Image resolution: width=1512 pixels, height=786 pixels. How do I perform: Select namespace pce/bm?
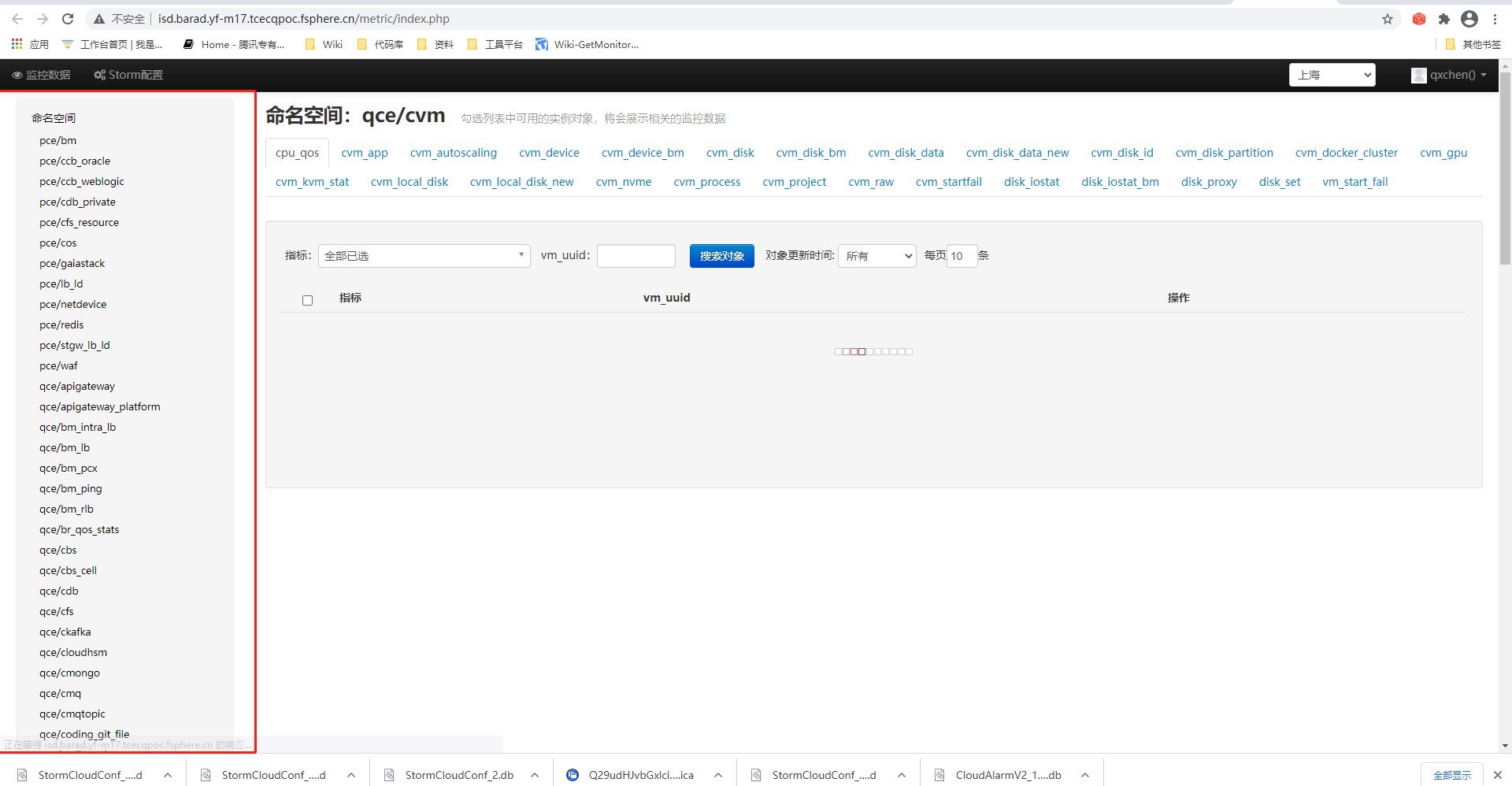click(x=58, y=140)
